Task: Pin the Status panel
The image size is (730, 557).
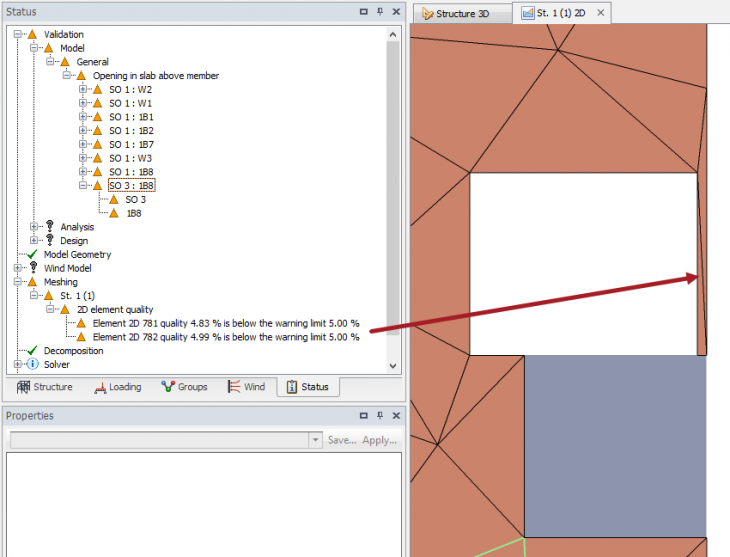Action: pyautogui.click(x=380, y=12)
